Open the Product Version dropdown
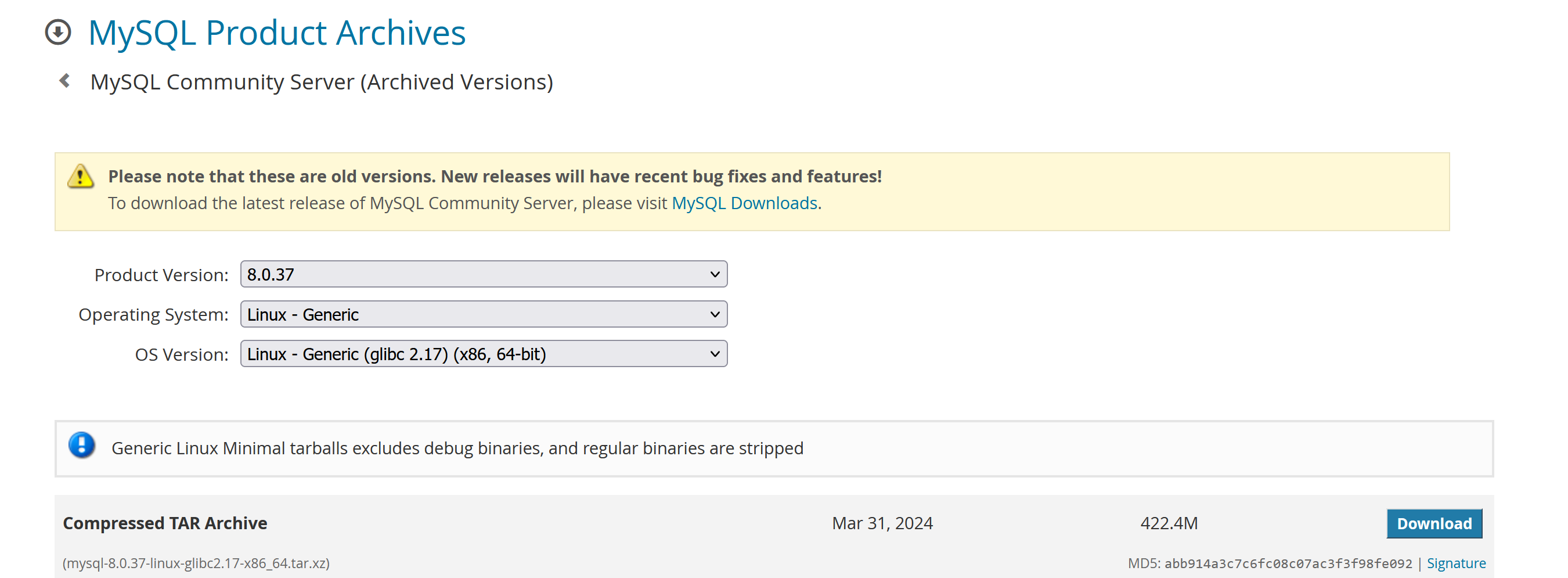The image size is (1568, 578). point(484,275)
